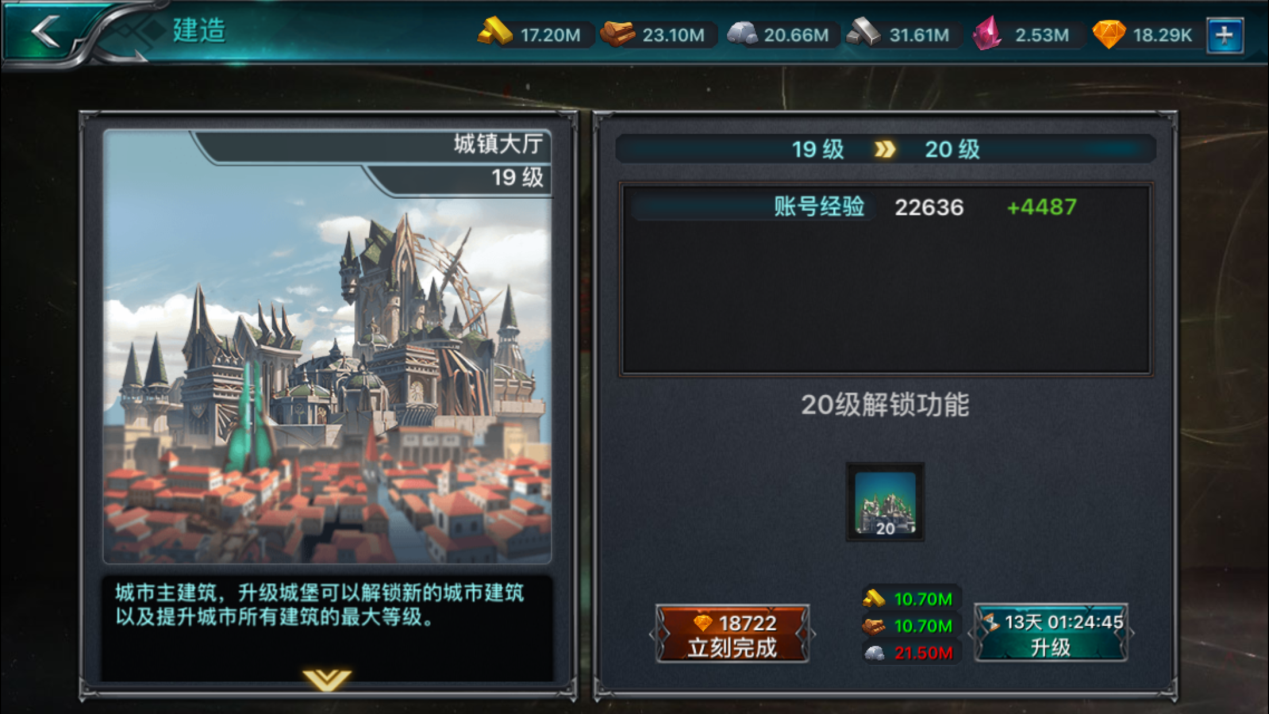Tap the pink crystal resource icon
The width and height of the screenshot is (1269, 714).
coord(988,34)
